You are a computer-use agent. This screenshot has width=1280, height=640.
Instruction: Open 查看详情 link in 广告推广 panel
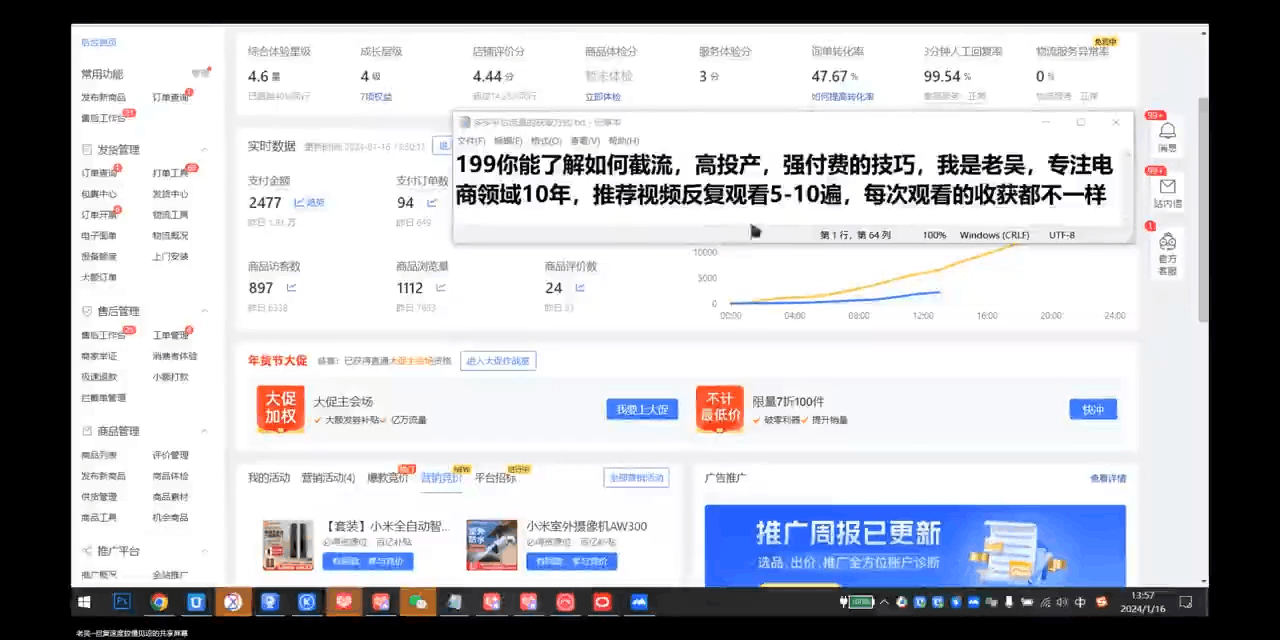click(x=1108, y=479)
